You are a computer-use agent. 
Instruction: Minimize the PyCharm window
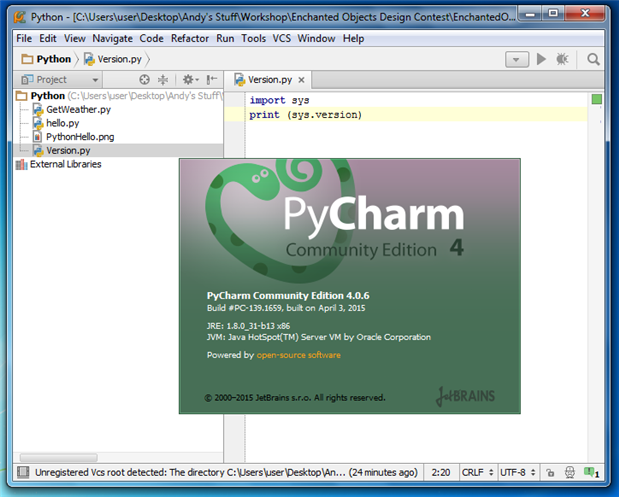point(530,14)
